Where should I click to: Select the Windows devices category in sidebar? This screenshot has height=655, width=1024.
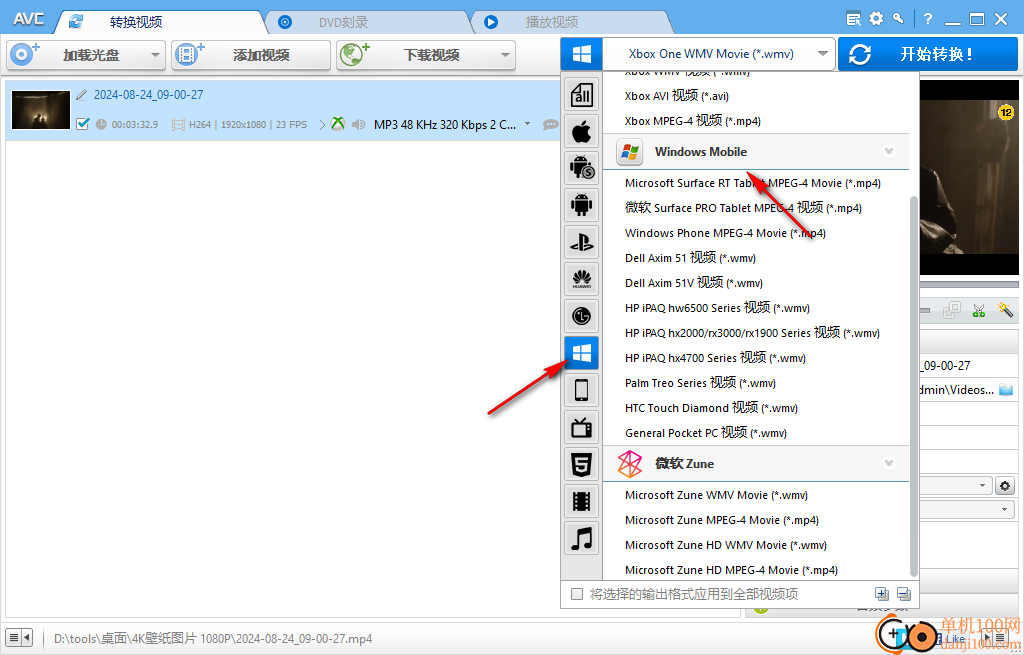point(581,353)
